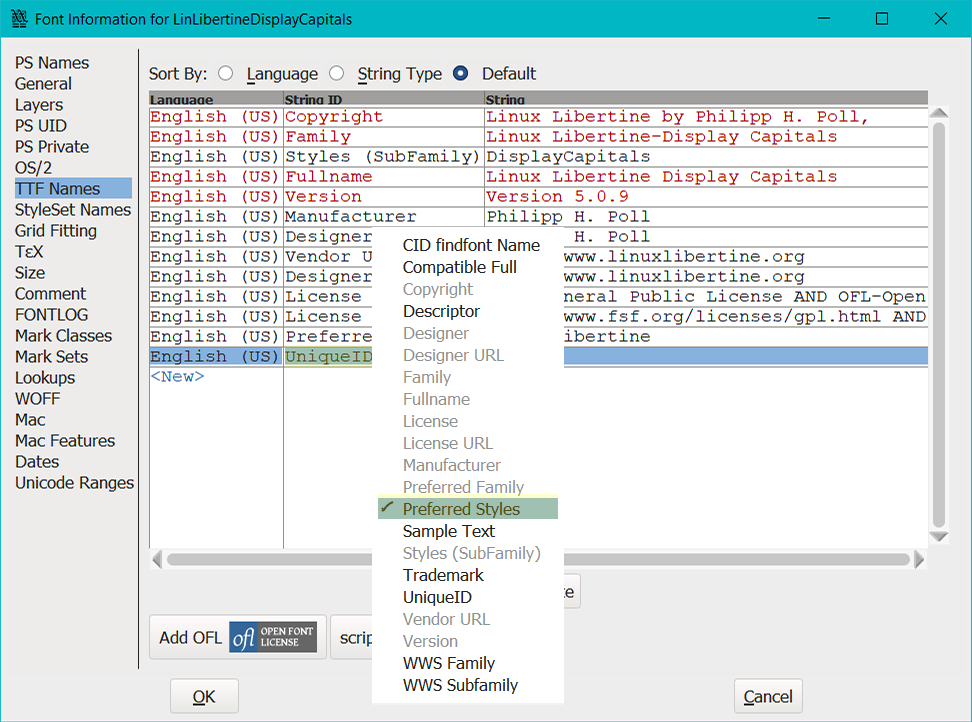The width and height of the screenshot is (972, 722).
Task: Open the Mac section
Action: 30,420
